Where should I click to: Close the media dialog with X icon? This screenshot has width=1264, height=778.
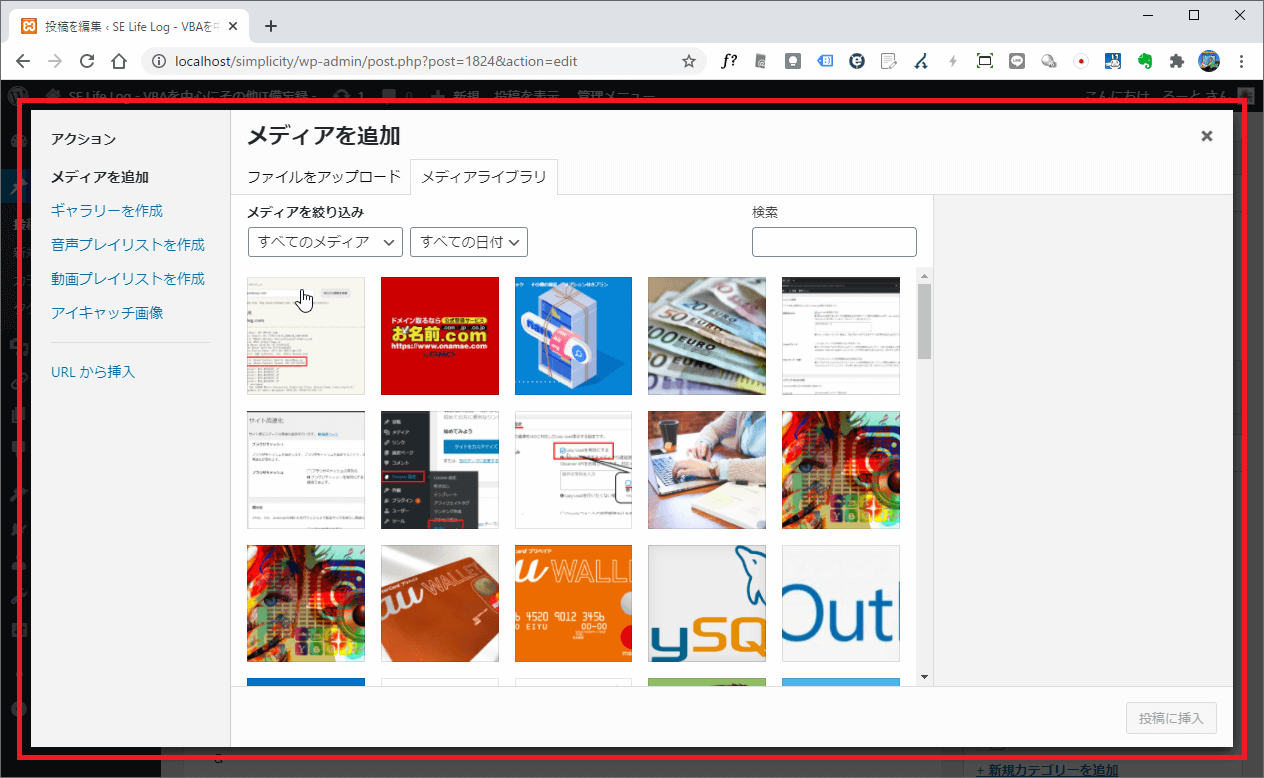pyautogui.click(x=1207, y=136)
